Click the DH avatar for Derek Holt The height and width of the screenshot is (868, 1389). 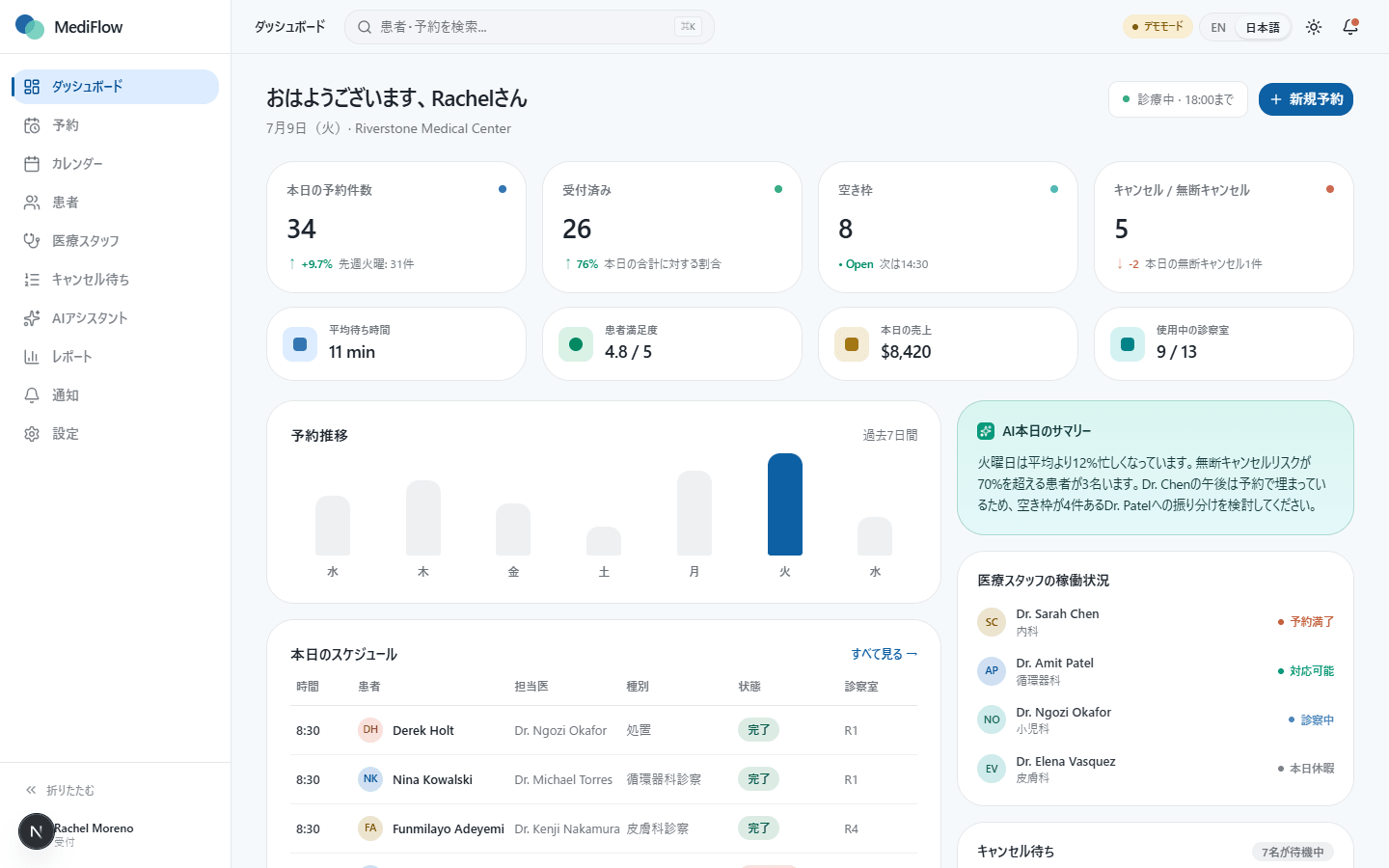(370, 730)
